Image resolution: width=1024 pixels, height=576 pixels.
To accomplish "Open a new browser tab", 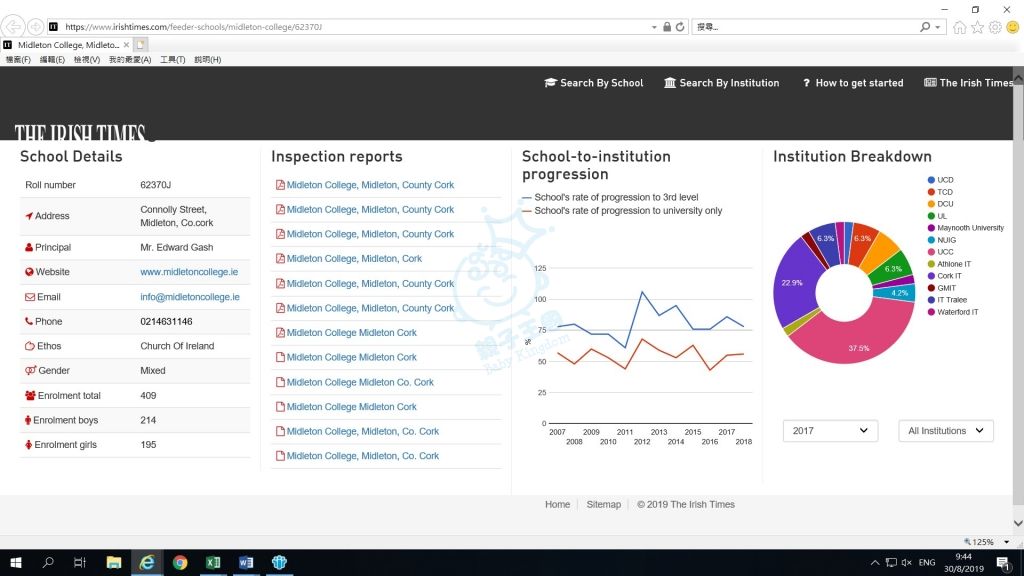I will click(x=140, y=44).
